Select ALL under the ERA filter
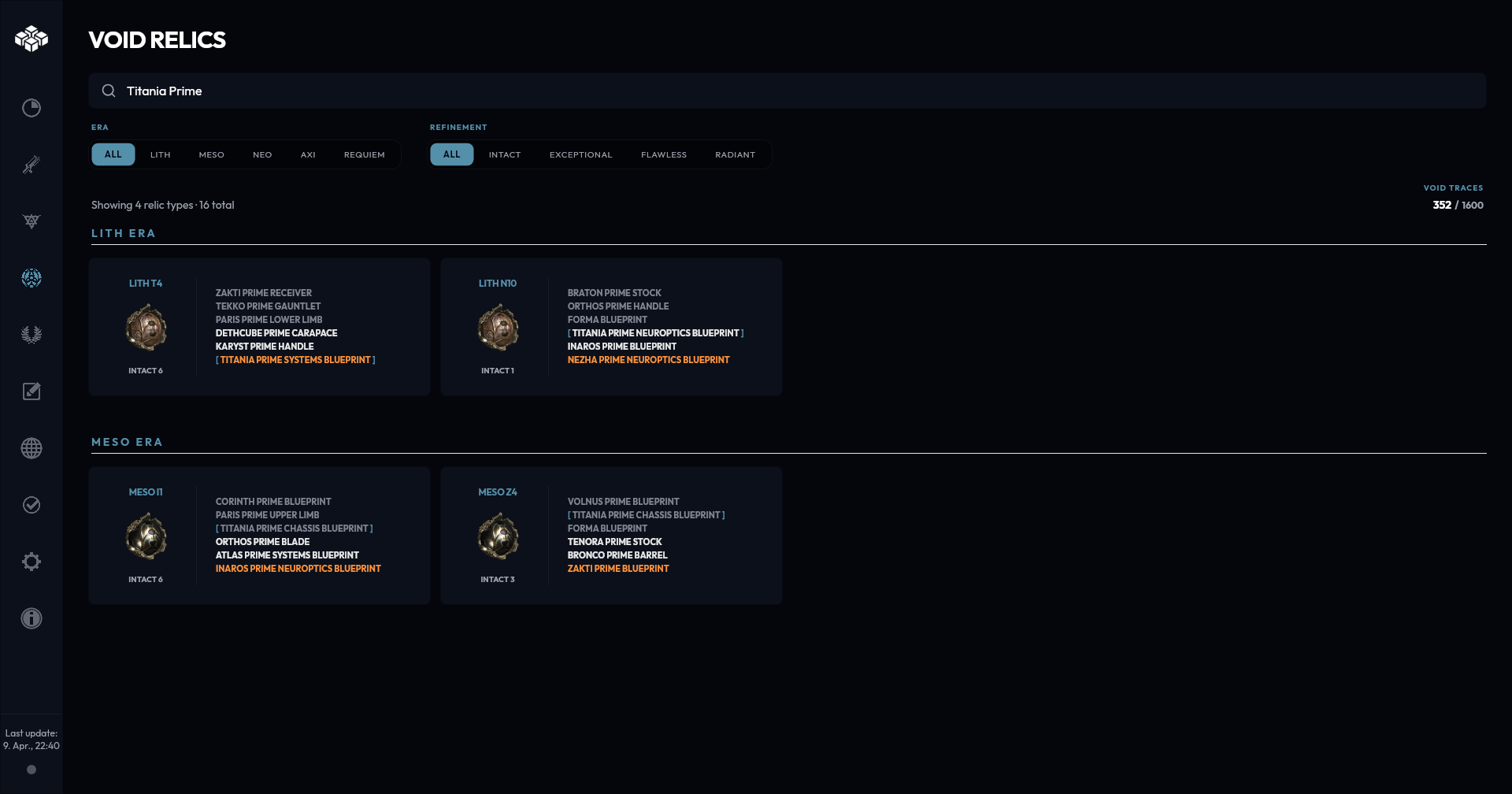1512x794 pixels. pyautogui.click(x=113, y=154)
